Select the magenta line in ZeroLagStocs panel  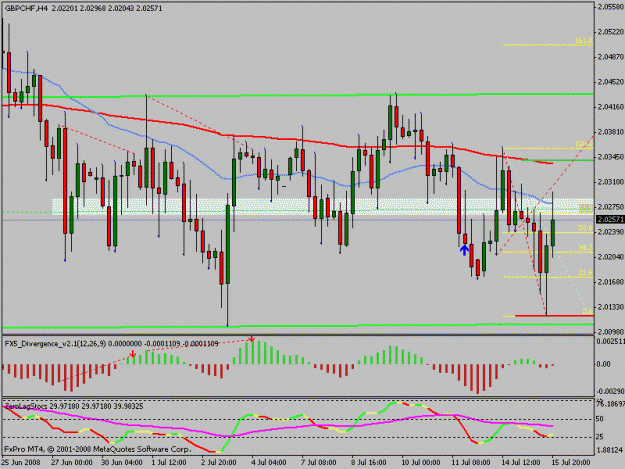coord(278,422)
